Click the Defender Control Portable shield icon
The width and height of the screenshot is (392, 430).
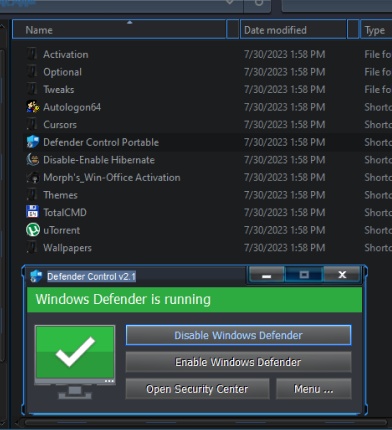(x=33, y=142)
